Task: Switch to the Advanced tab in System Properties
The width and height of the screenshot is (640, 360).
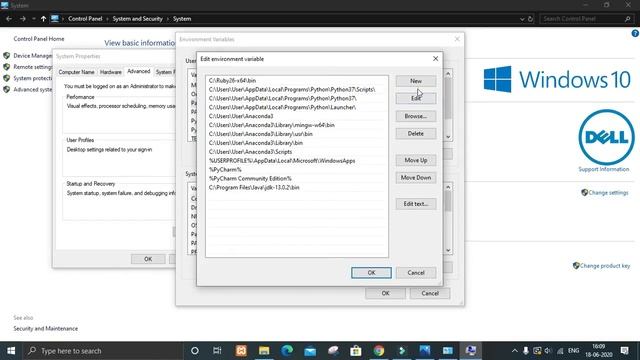Action: pos(138,71)
